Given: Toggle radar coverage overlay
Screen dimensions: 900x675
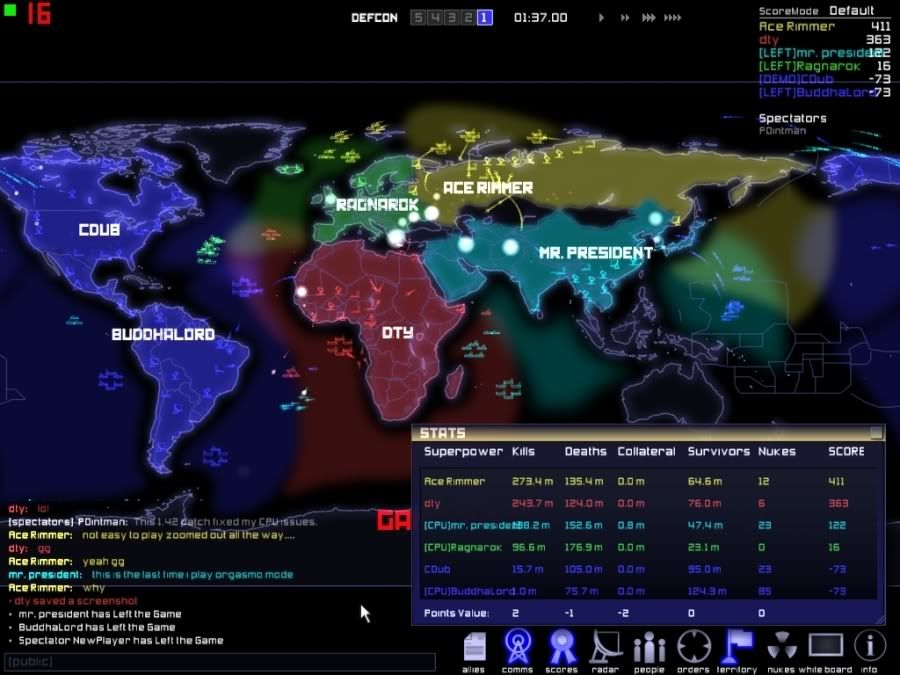Looking at the screenshot, I should (x=606, y=647).
